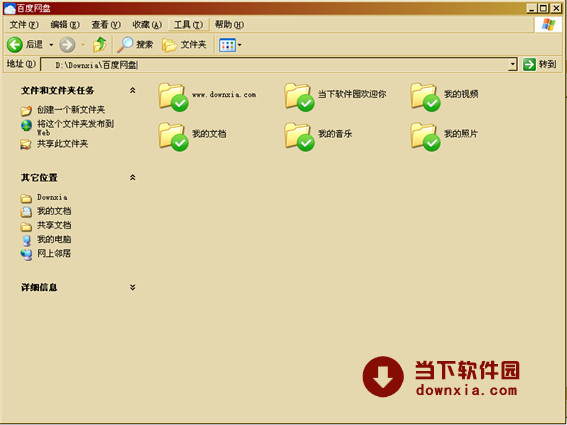Open the 编辑(E) menu
This screenshot has width=567, height=425.
(65, 25)
